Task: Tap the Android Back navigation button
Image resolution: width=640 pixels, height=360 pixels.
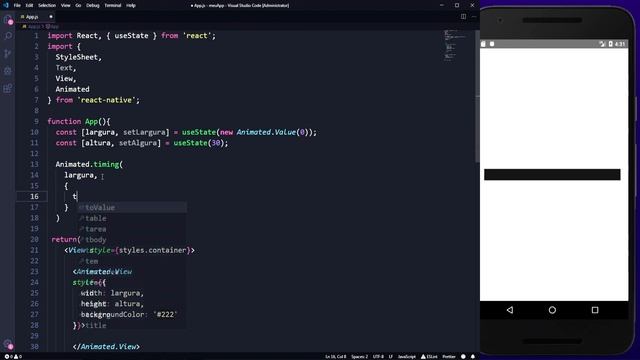Action: tap(510, 310)
